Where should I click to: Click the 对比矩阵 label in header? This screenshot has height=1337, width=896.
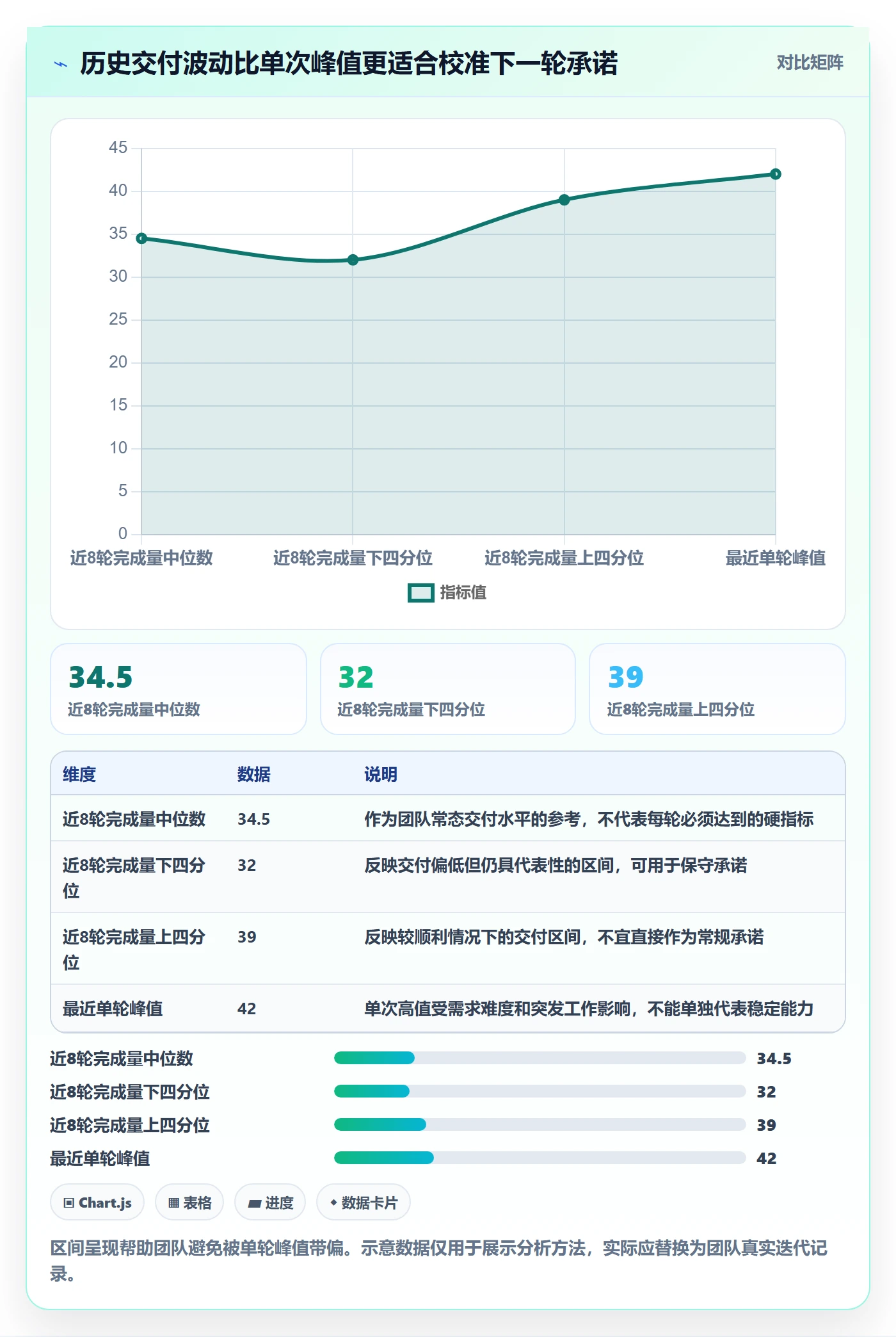coord(810,63)
